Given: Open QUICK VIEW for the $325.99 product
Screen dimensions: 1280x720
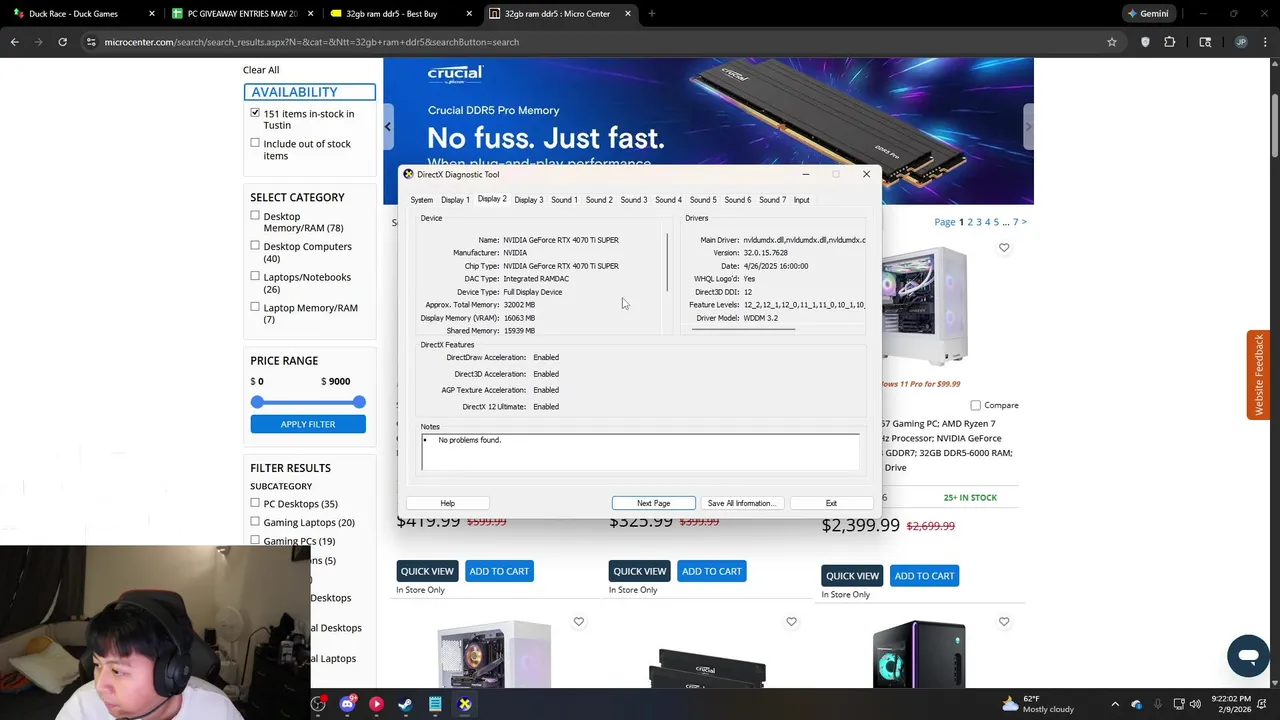Looking at the screenshot, I should point(640,571).
